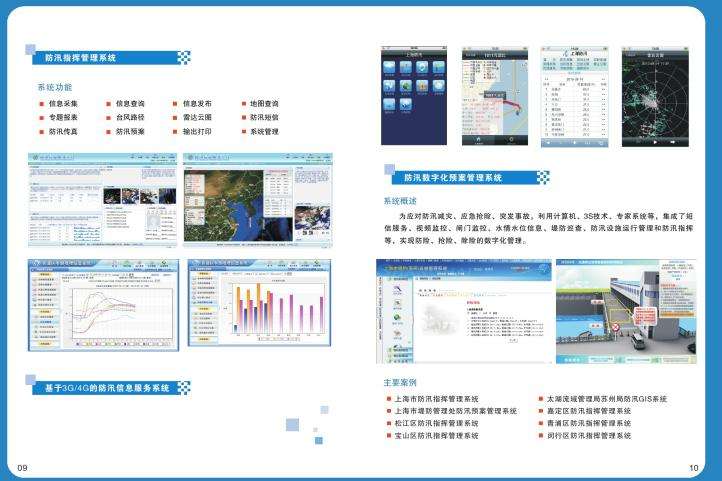Tap the play icon on radar phone screen

[654, 141]
